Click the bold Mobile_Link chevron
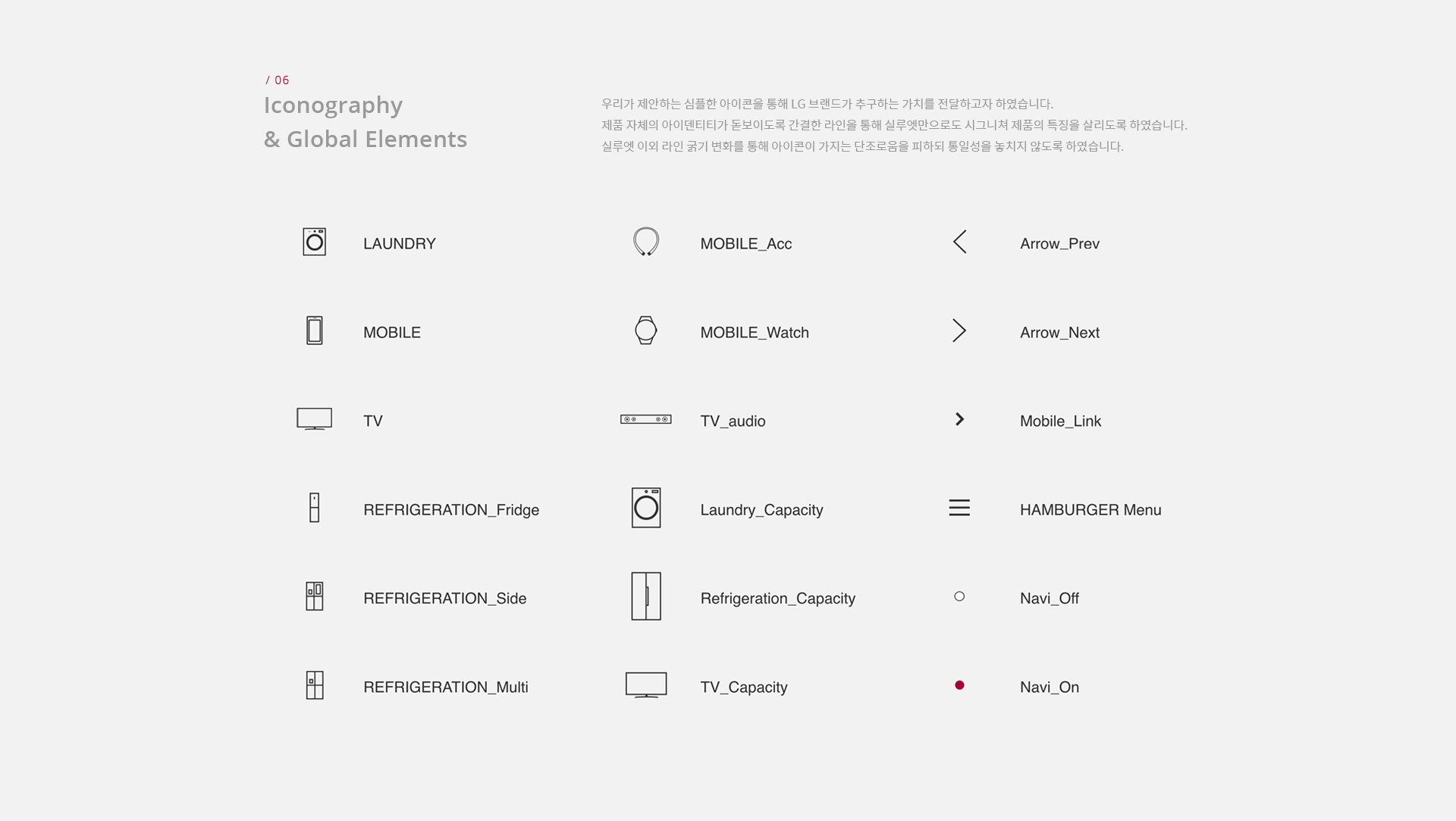This screenshot has height=821, width=1456. tap(959, 419)
